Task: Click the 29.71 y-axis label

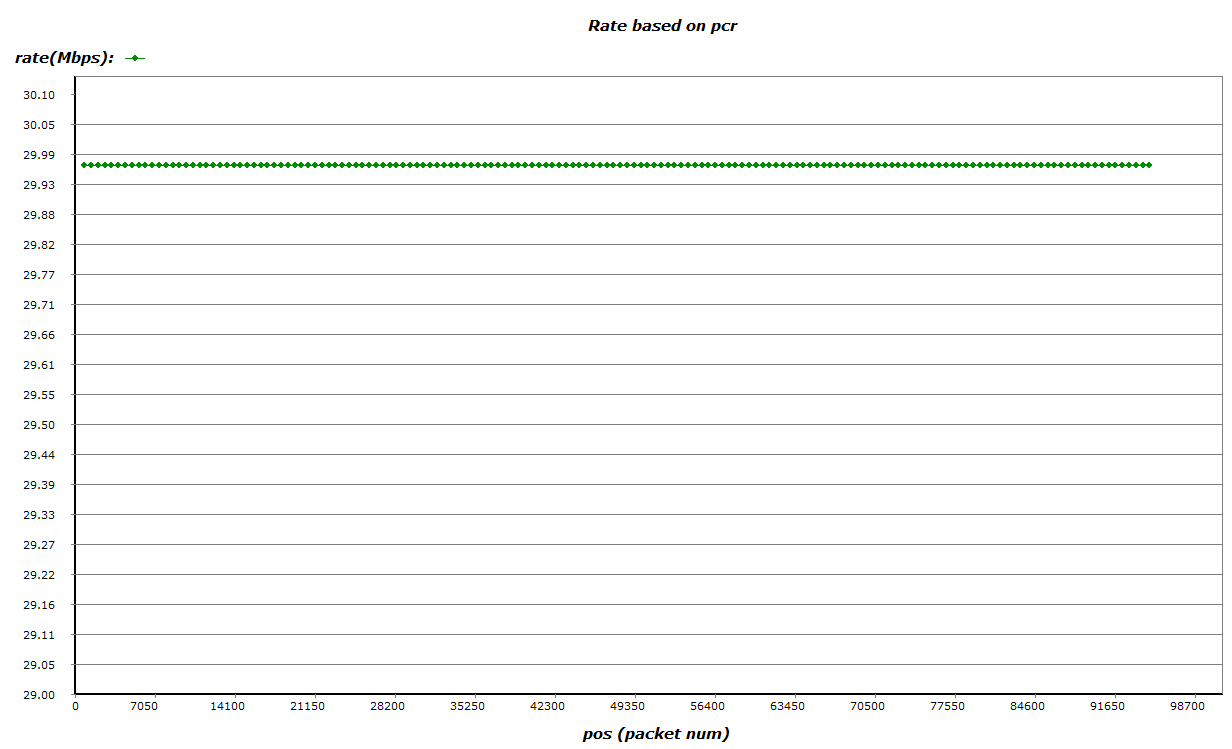Action: coord(39,305)
